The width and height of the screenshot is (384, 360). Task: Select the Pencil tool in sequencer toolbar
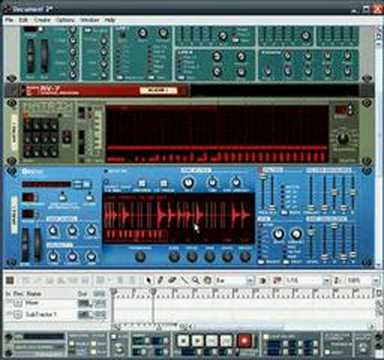[160, 280]
